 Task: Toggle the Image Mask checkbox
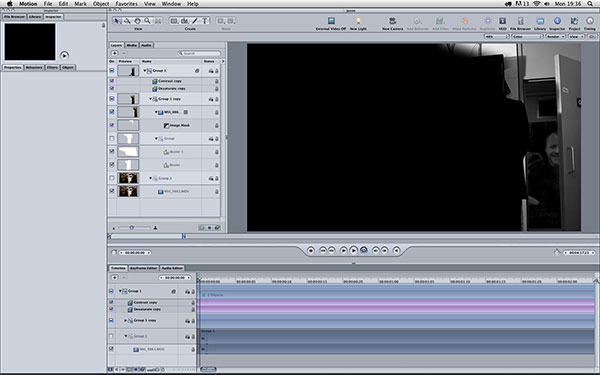[112, 125]
